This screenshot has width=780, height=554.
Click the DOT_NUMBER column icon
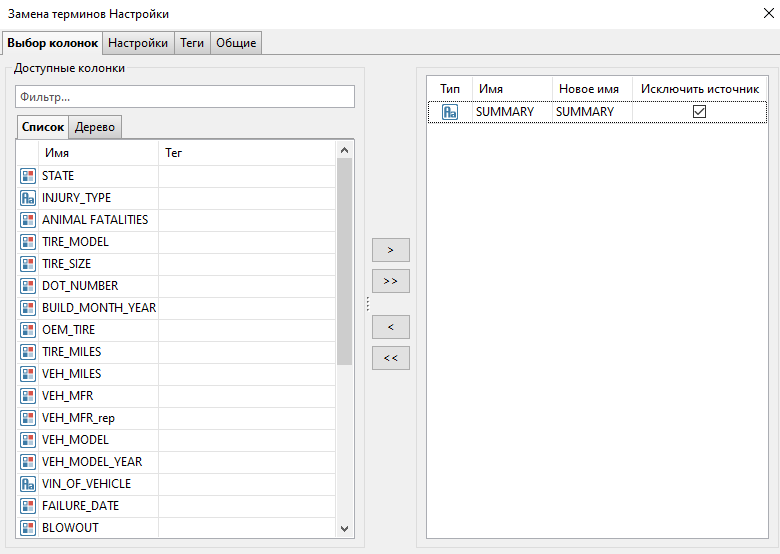(x=28, y=286)
